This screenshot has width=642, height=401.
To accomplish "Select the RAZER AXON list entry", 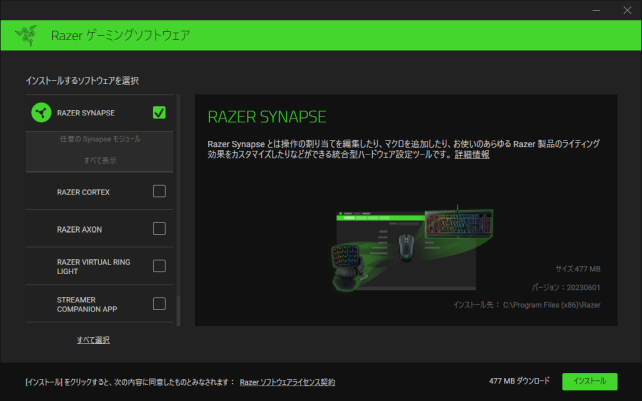I will tap(99, 229).
